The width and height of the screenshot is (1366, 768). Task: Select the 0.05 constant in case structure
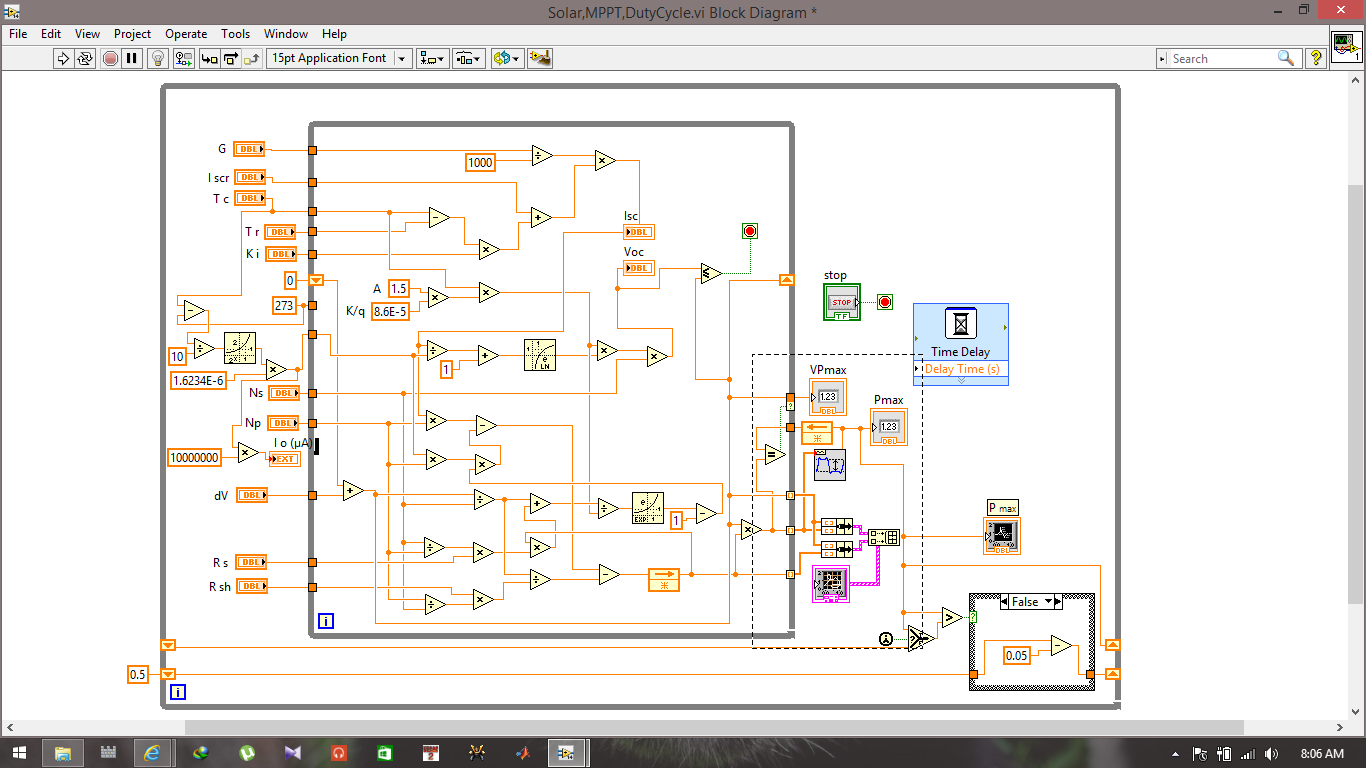coord(1017,656)
